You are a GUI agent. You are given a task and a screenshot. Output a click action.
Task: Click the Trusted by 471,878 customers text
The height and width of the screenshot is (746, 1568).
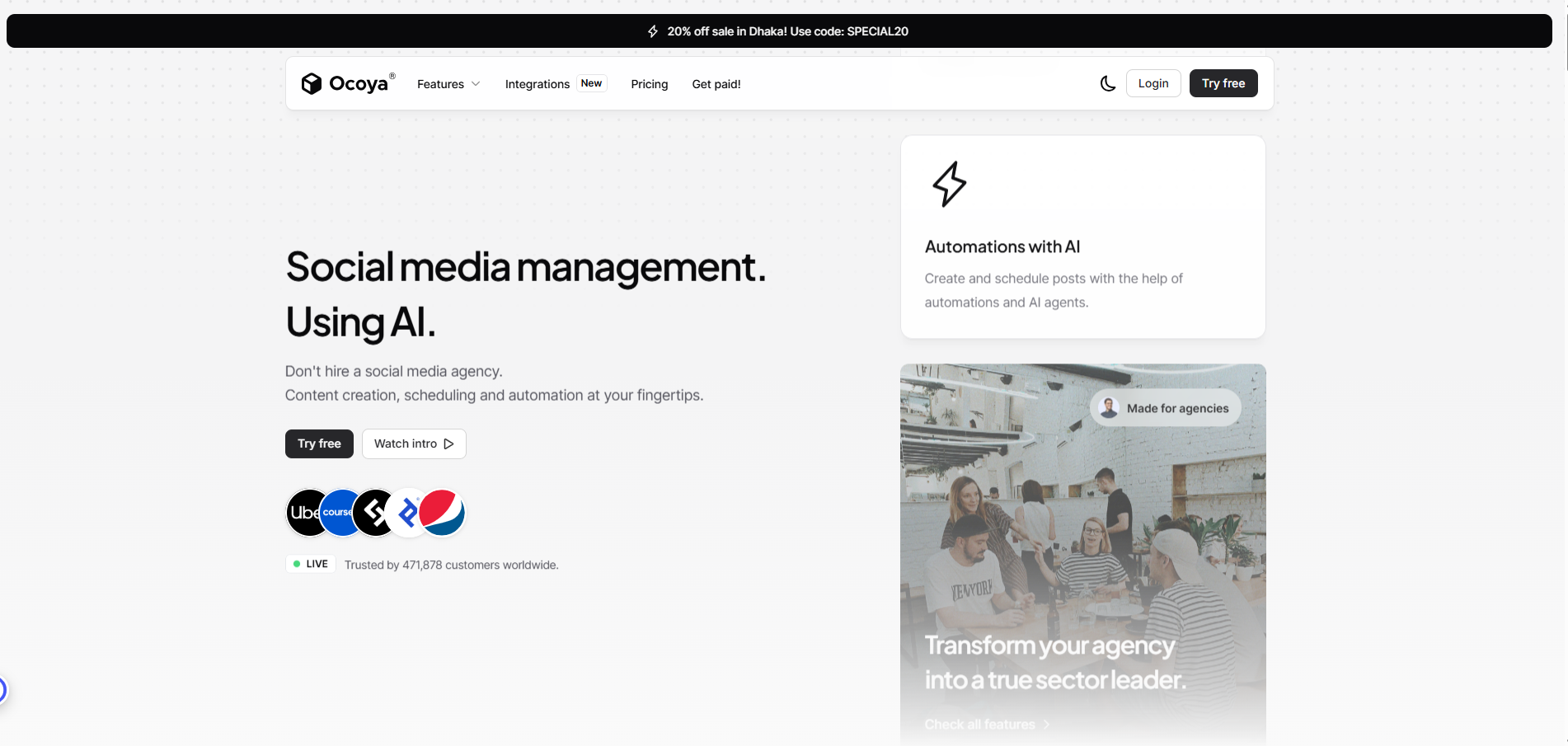pyautogui.click(x=452, y=565)
